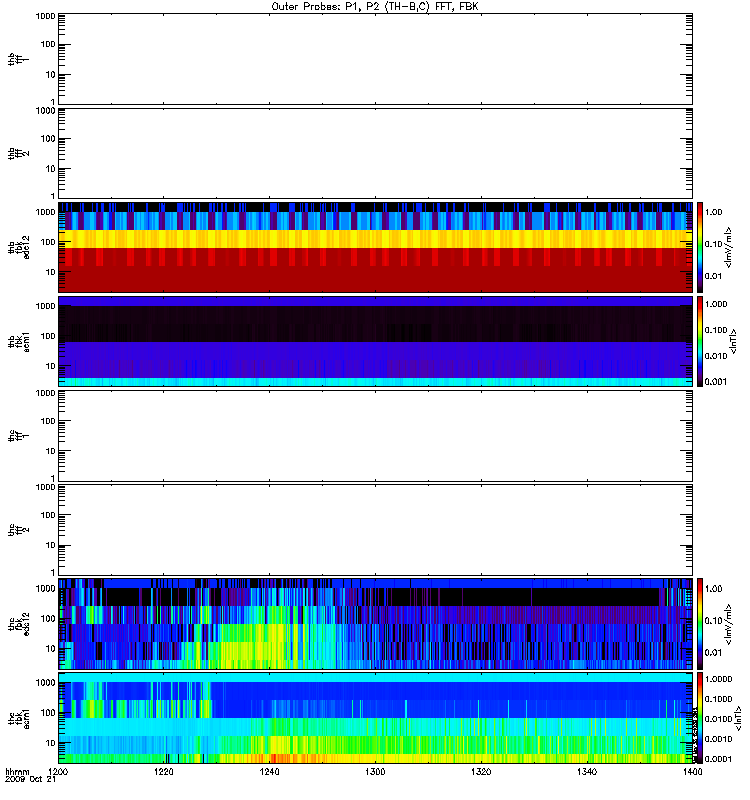Click the 'thc fbk edc12' y-axis label

point(18,624)
